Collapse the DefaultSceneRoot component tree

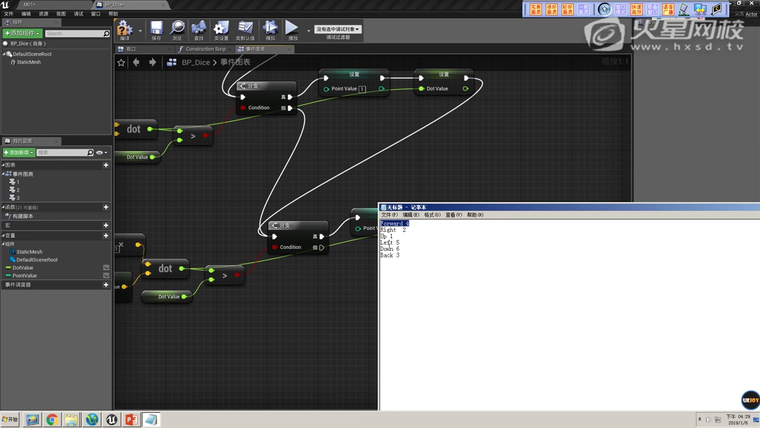(5, 54)
